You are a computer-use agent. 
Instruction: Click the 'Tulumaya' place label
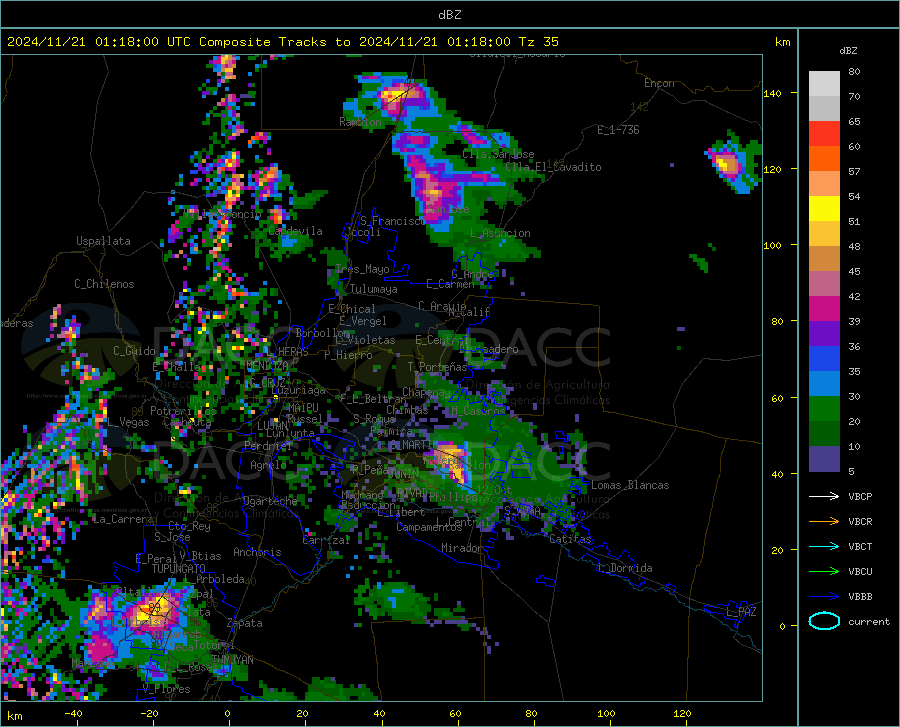(373, 289)
